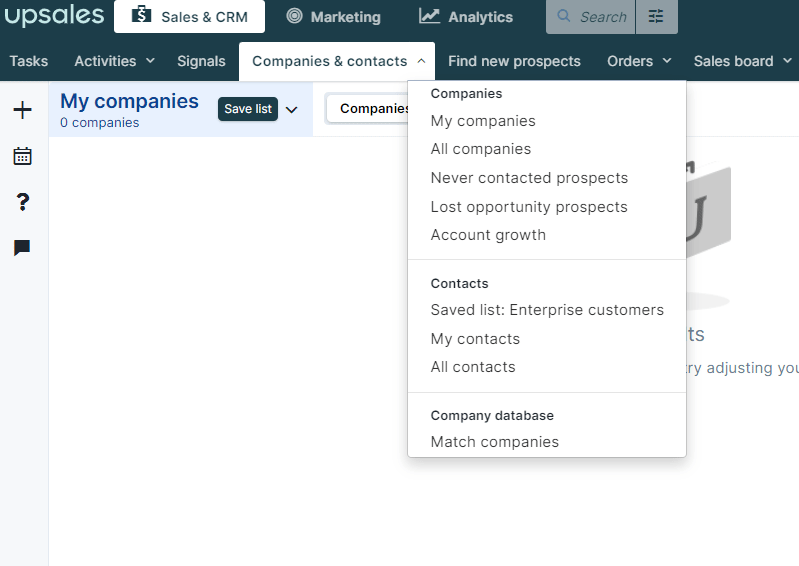Open the chat bubble icon in sidebar
The image size is (799, 566).
[x=22, y=248]
